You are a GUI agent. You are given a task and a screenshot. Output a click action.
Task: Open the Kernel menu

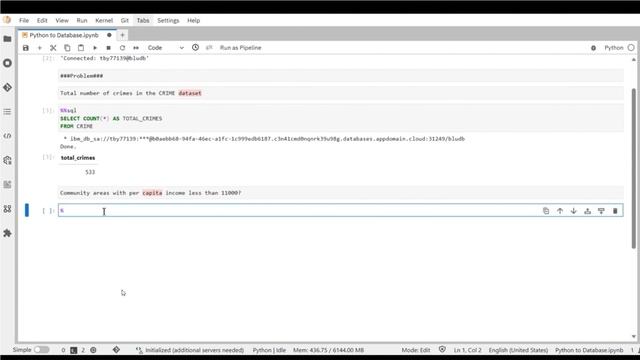pos(104,20)
